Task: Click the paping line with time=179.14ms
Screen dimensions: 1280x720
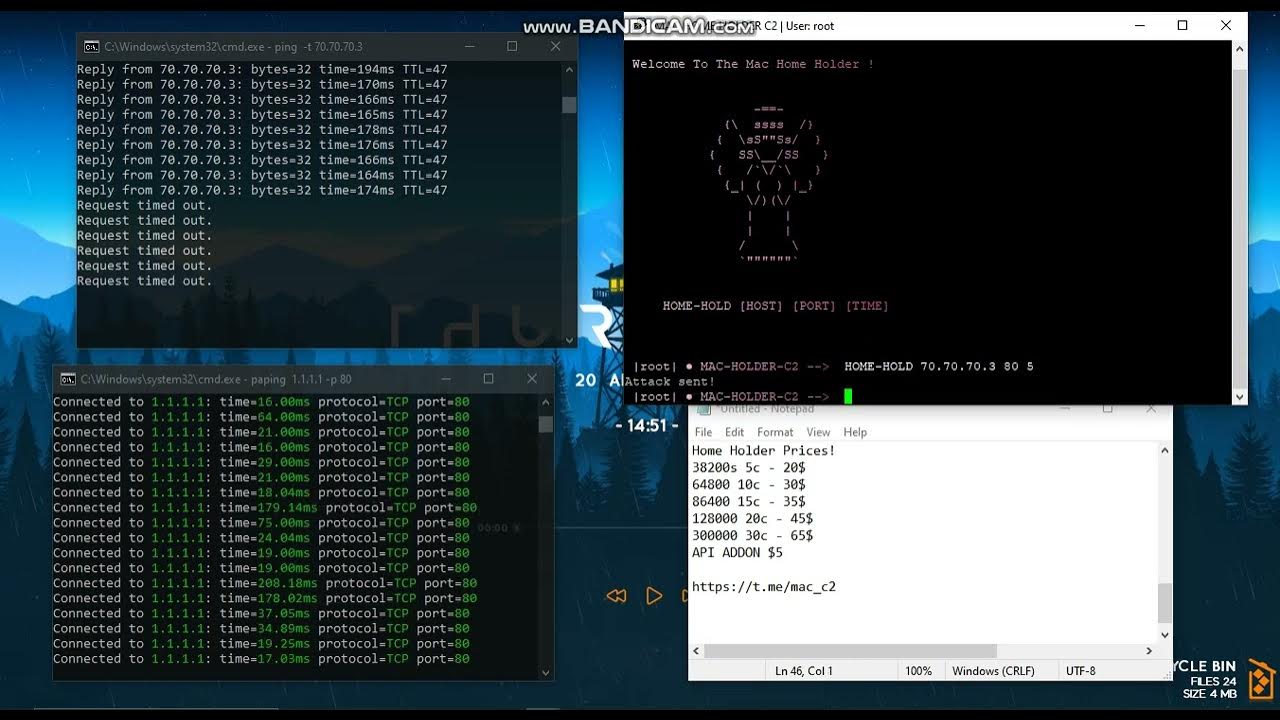Action: 265,508
